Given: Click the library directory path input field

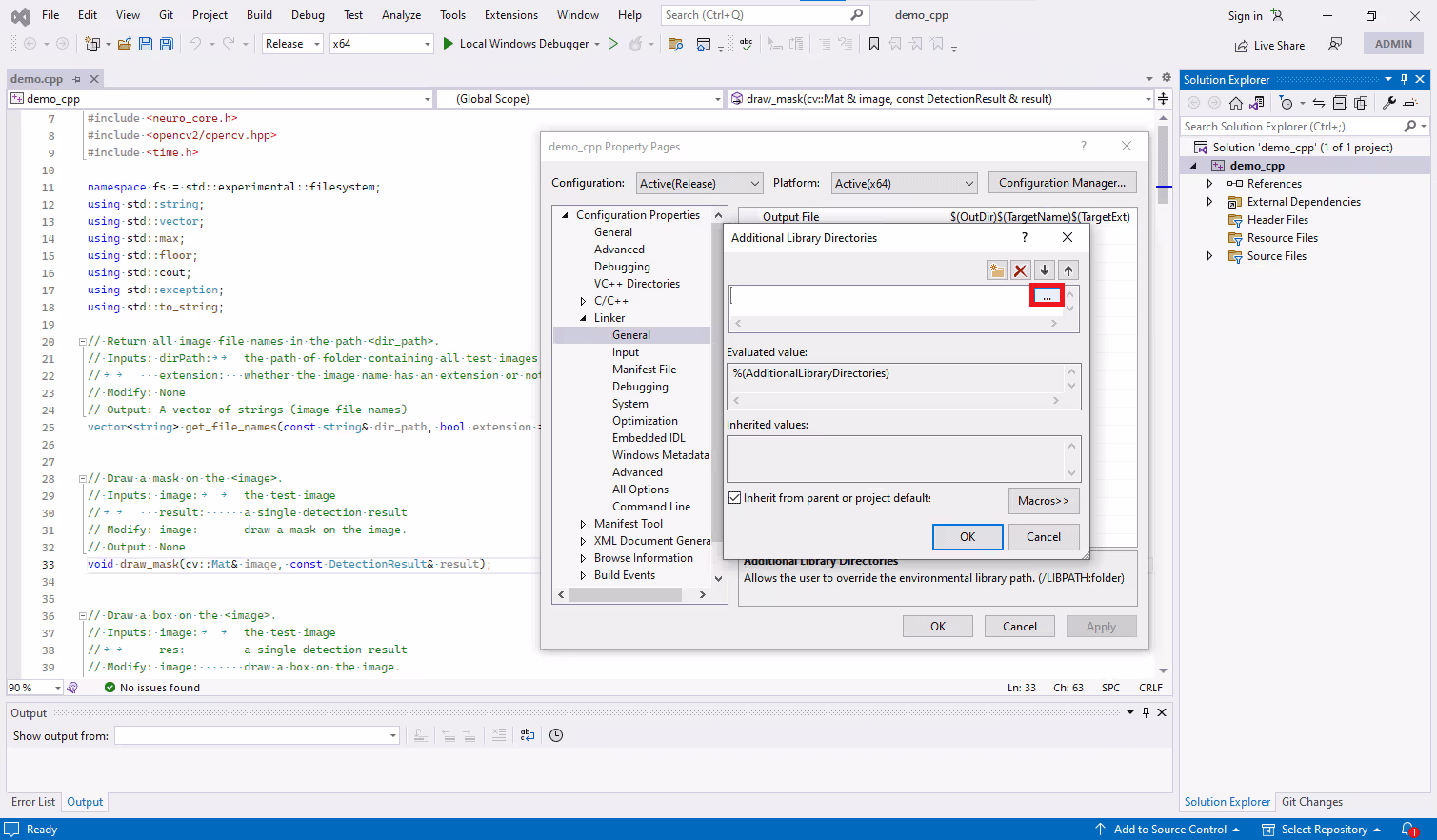Looking at the screenshot, I should point(880,296).
